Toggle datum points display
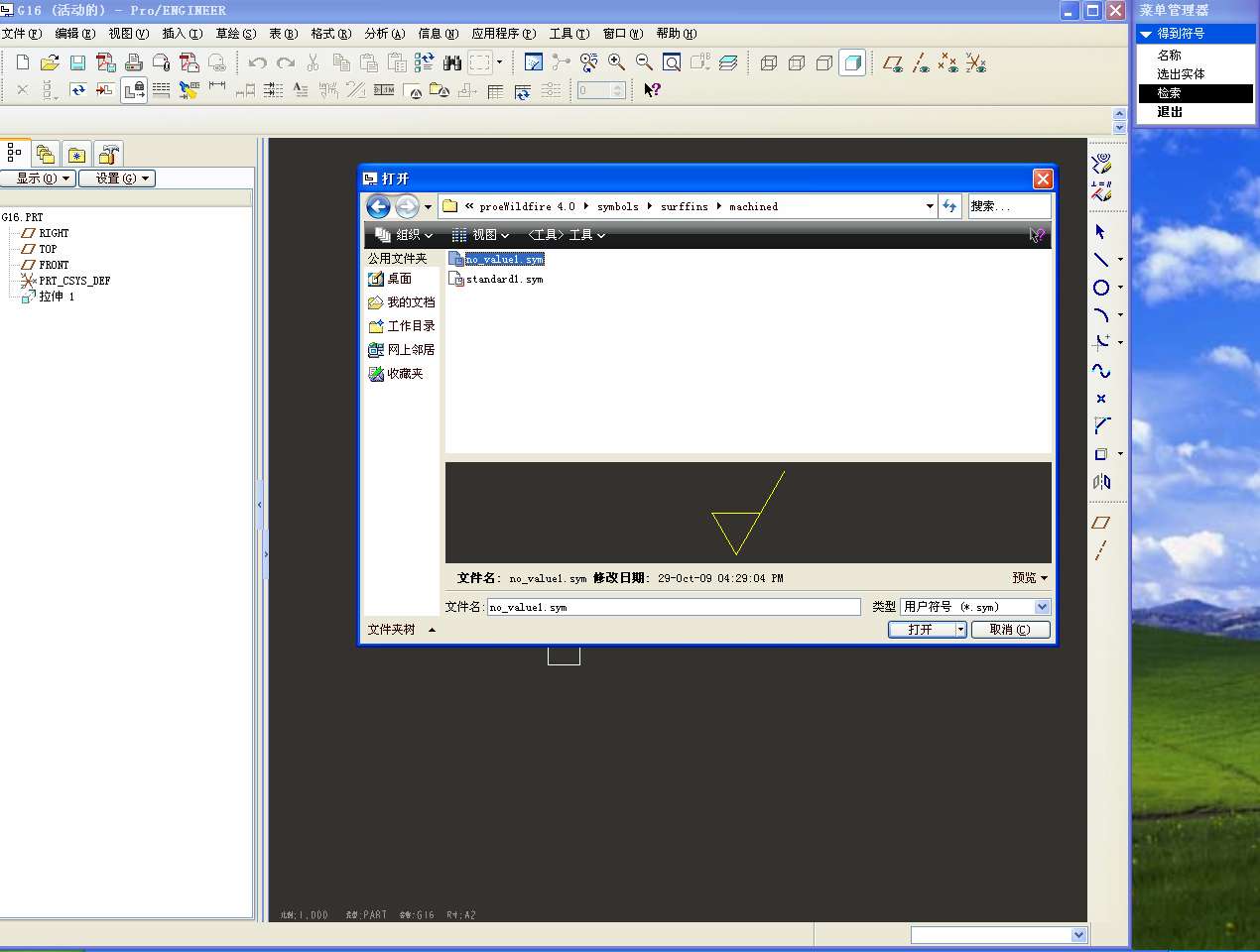The height and width of the screenshot is (952, 1260). click(x=948, y=62)
